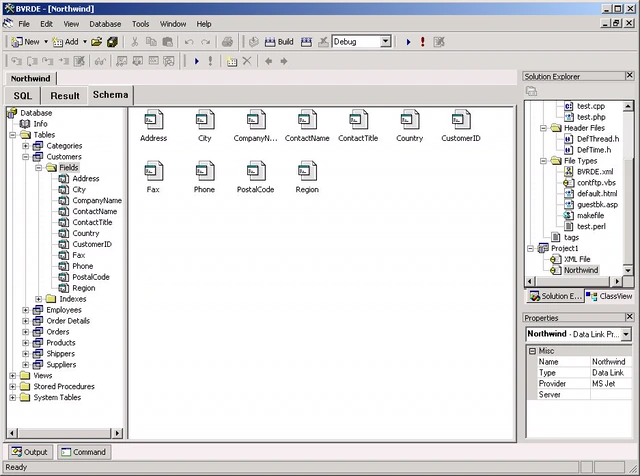
Task: Switch to the Result tab
Action: click(x=65, y=96)
